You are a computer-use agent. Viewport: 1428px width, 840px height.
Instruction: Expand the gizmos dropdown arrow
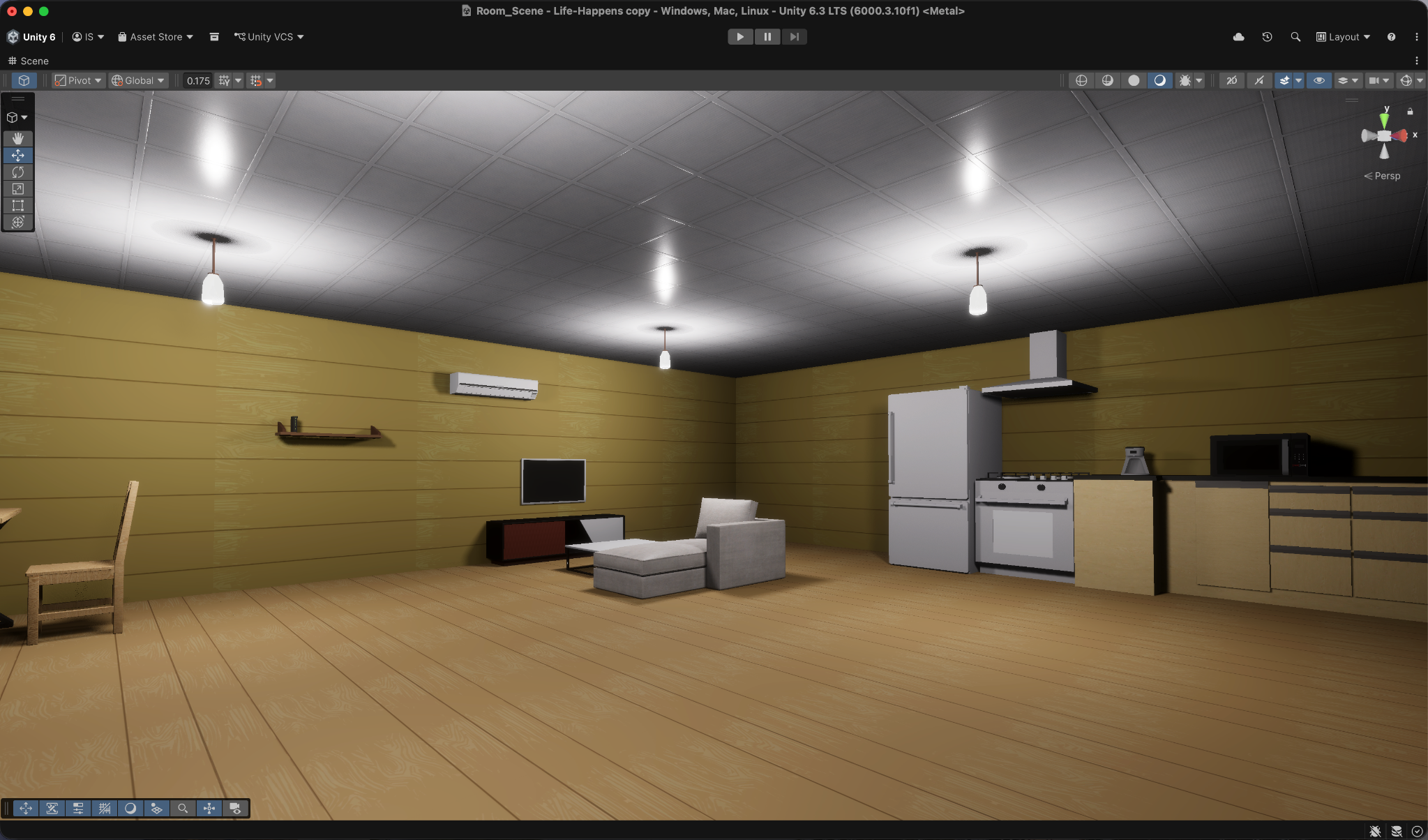coord(1420,80)
